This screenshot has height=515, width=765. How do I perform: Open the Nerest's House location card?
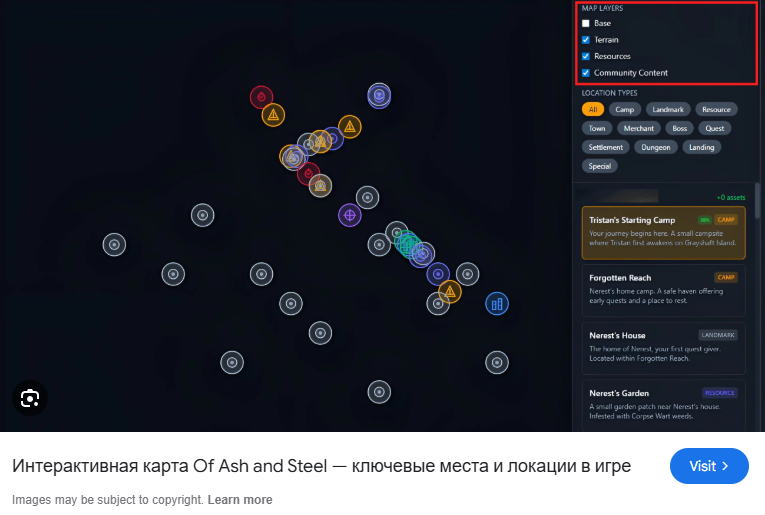point(664,348)
